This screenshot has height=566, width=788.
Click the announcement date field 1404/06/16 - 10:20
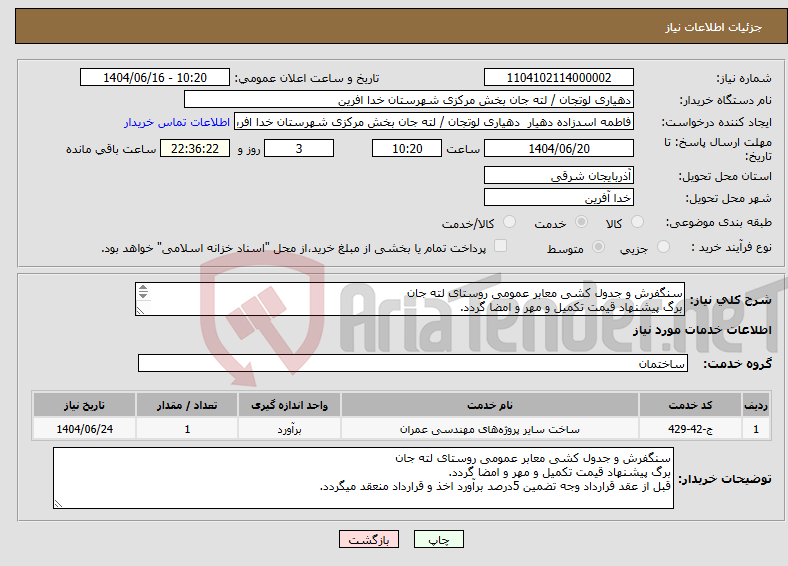[155, 77]
